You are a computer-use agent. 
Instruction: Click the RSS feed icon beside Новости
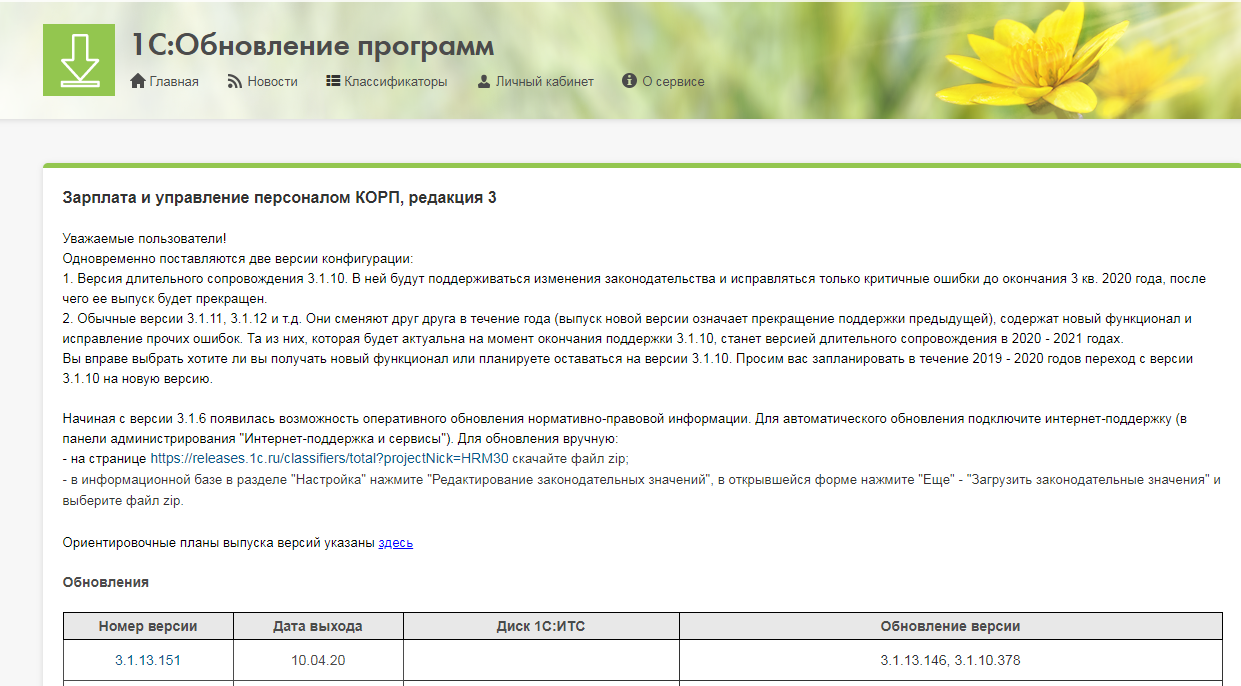click(235, 81)
